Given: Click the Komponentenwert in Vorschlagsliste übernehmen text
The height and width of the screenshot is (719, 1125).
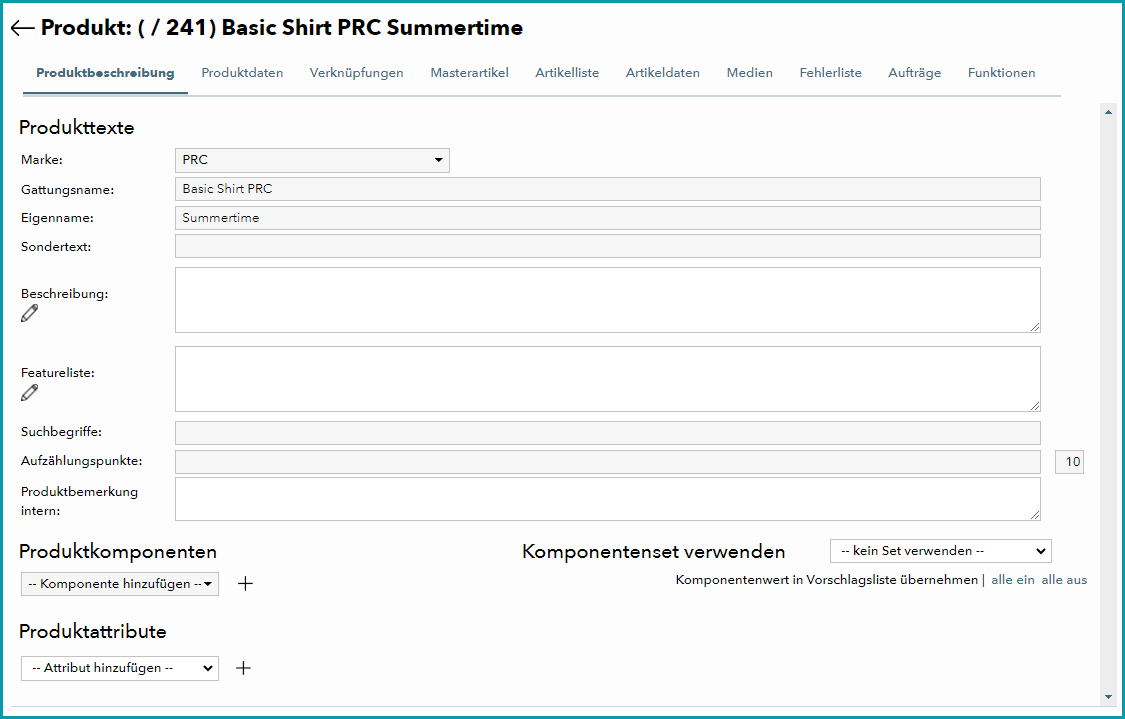Looking at the screenshot, I should (827, 580).
